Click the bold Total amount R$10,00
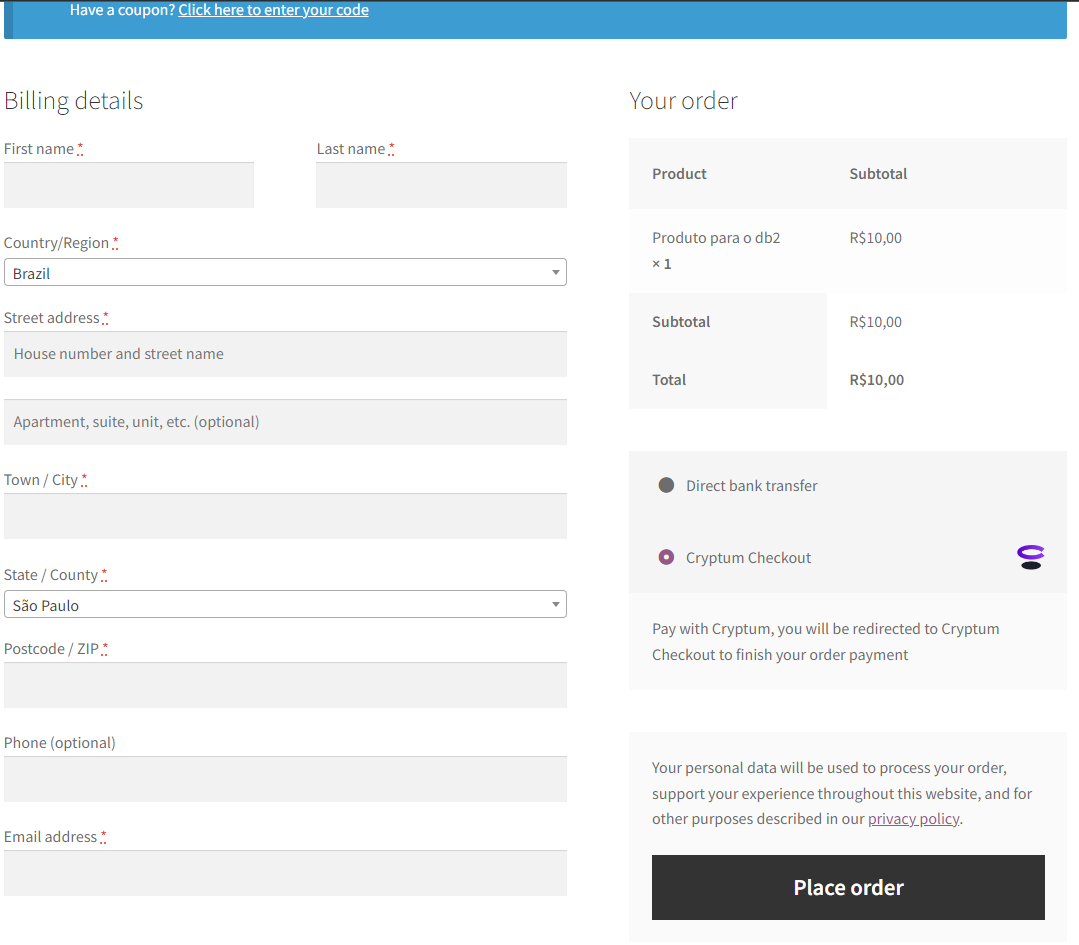The height and width of the screenshot is (945, 1079). (877, 380)
